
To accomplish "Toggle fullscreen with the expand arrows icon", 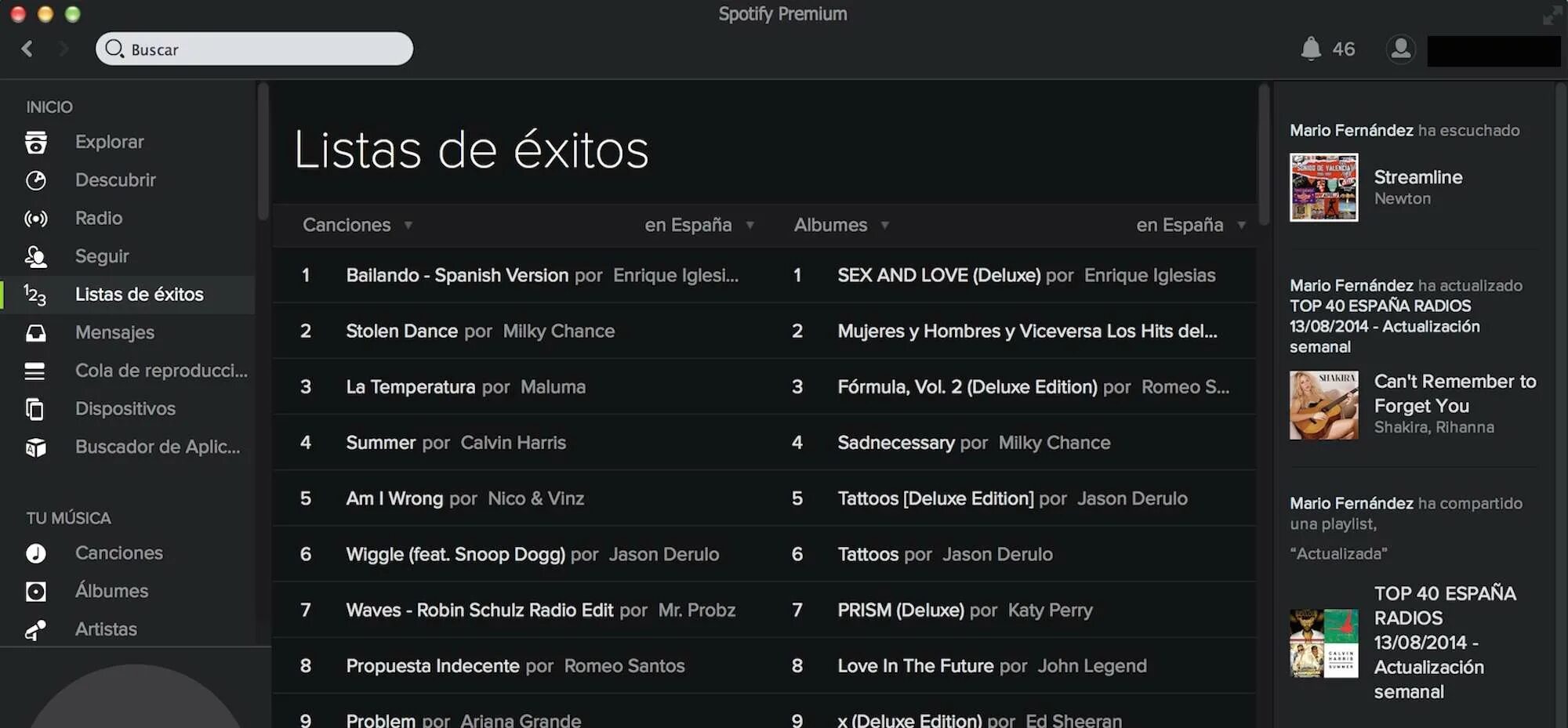I will [x=1552, y=15].
